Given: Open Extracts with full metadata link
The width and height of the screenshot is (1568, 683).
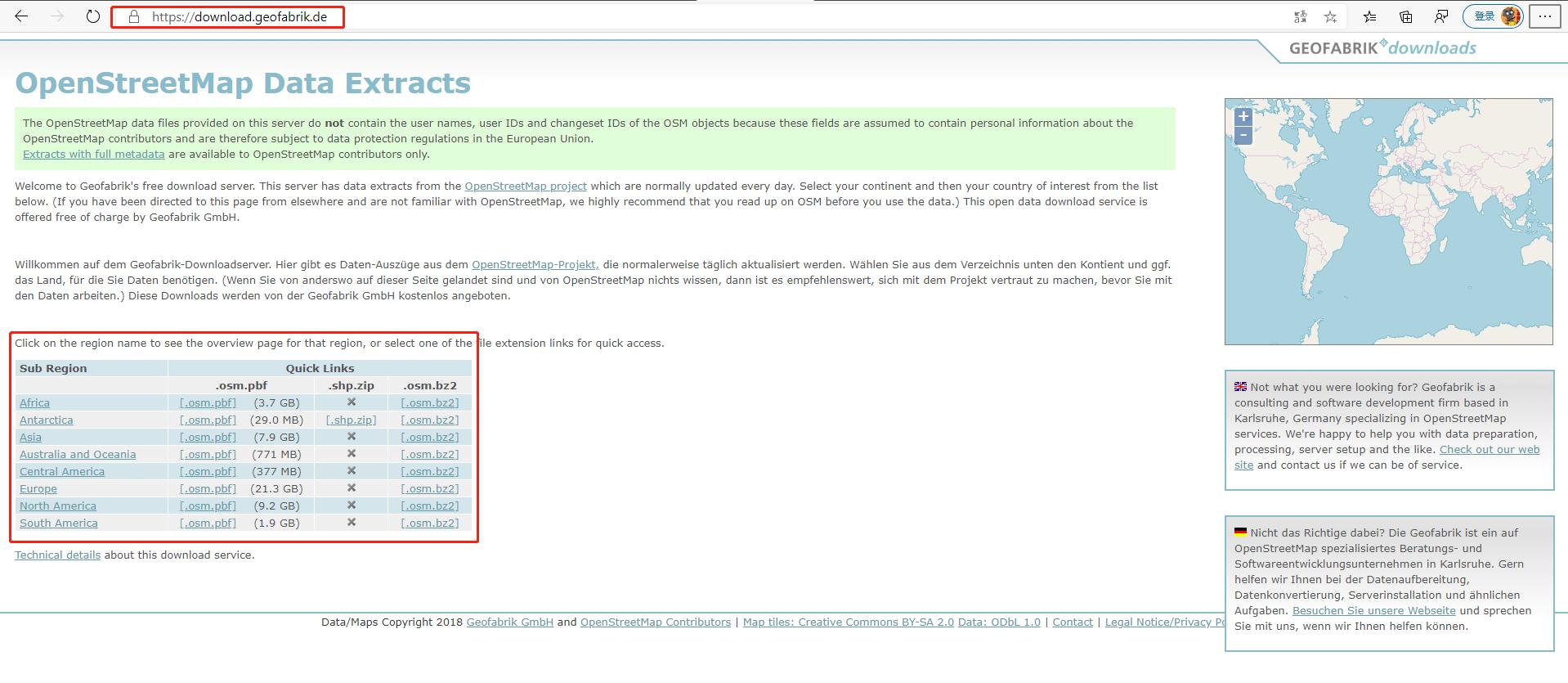Looking at the screenshot, I should (x=93, y=154).
